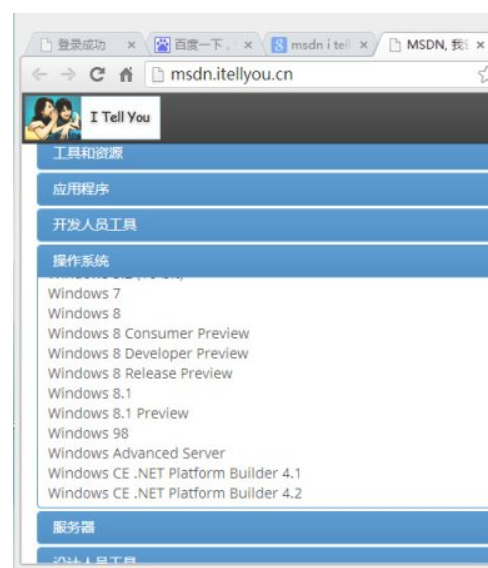Close the 登录成功 tab
Screen dimensions: 488x568
click(132, 45)
